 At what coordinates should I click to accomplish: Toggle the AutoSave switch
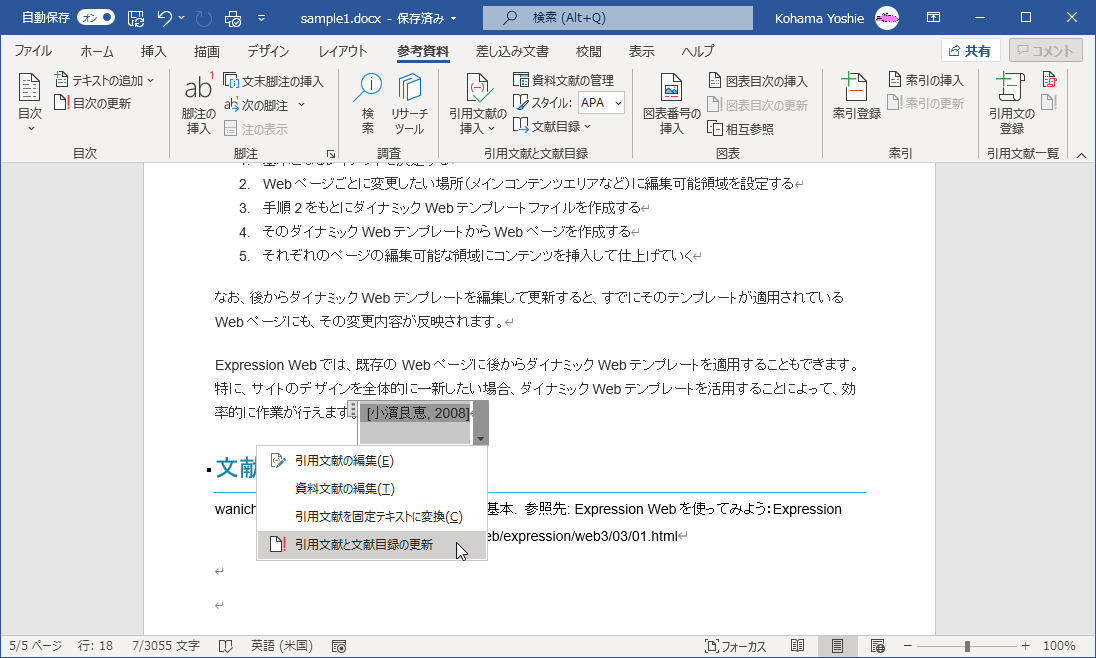(96, 17)
